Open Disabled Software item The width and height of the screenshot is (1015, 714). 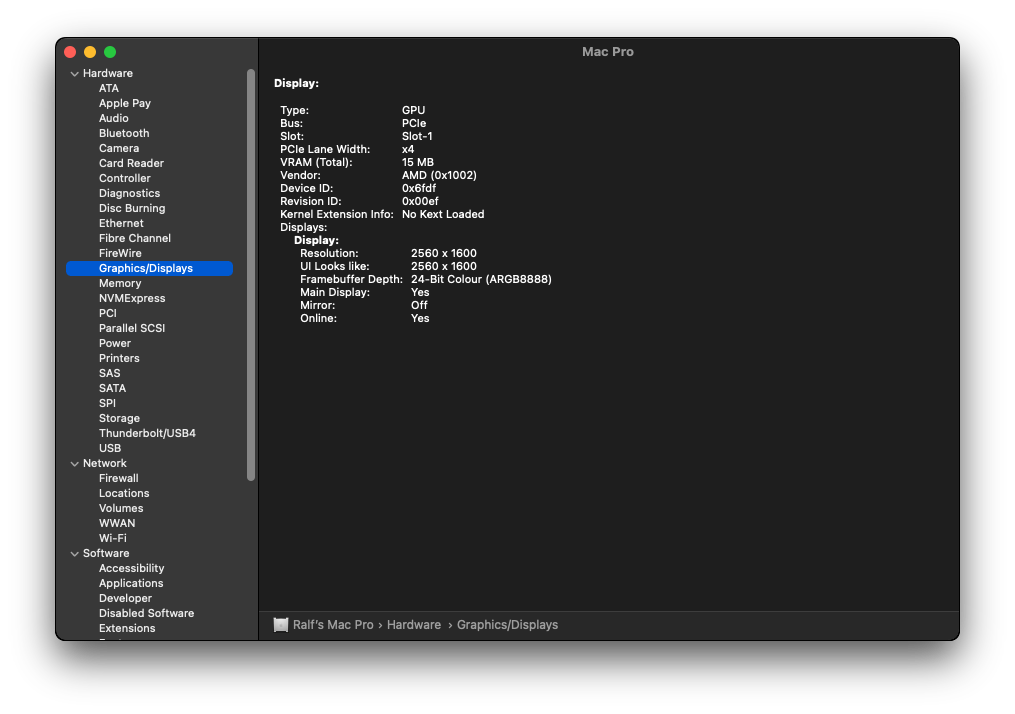(x=146, y=613)
